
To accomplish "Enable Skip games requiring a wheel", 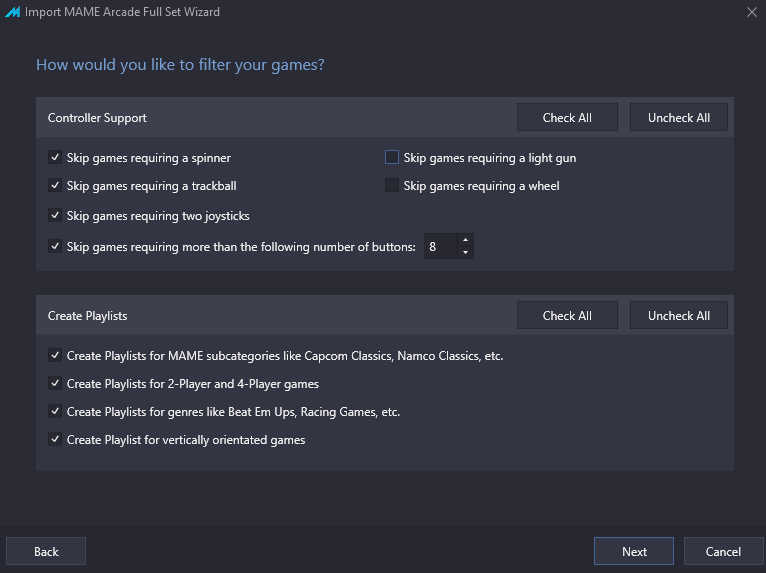I will [392, 185].
